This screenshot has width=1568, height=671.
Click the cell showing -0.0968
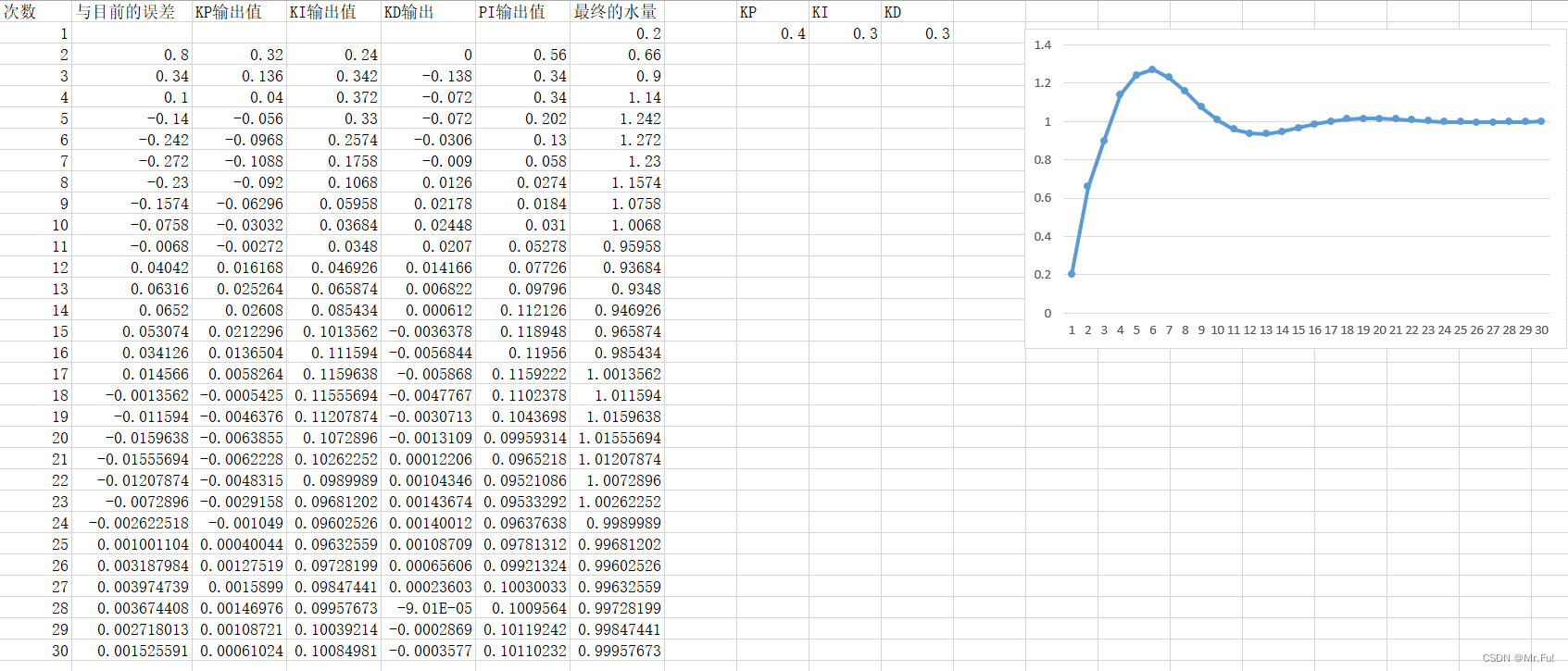(x=239, y=140)
